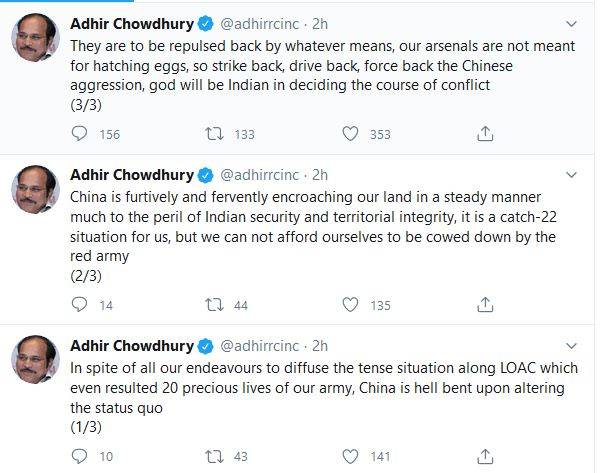Share the (3/3) tweet
This screenshot has width=600, height=473.
pyautogui.click(x=485, y=134)
